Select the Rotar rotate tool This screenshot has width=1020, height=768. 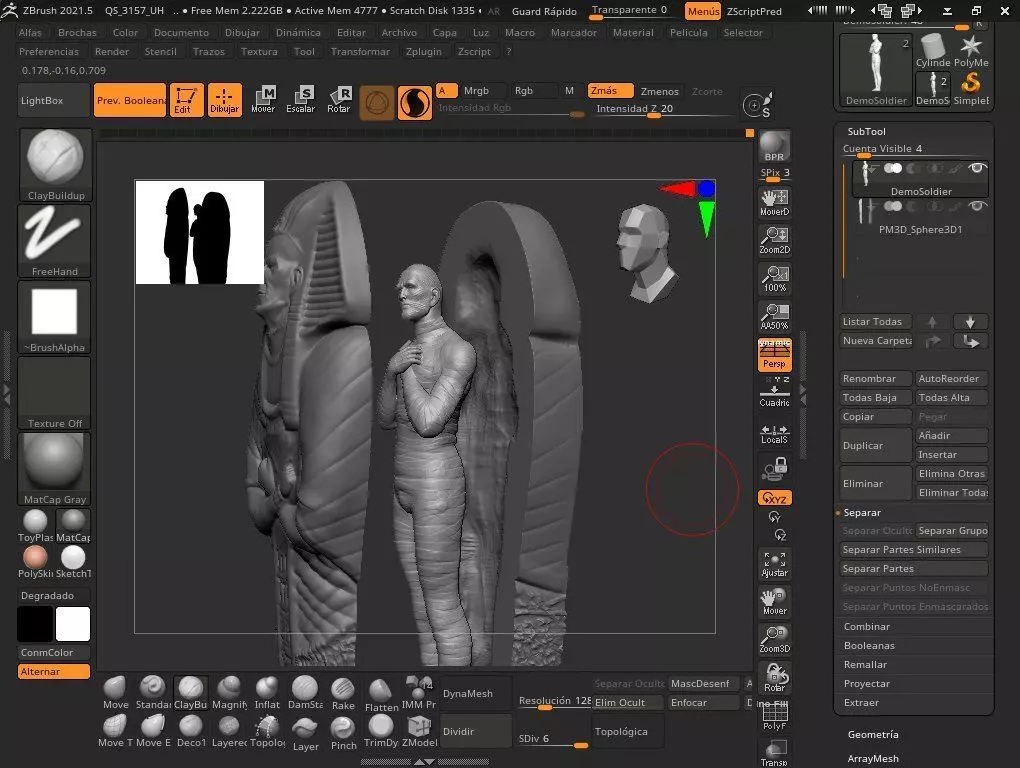coord(339,100)
